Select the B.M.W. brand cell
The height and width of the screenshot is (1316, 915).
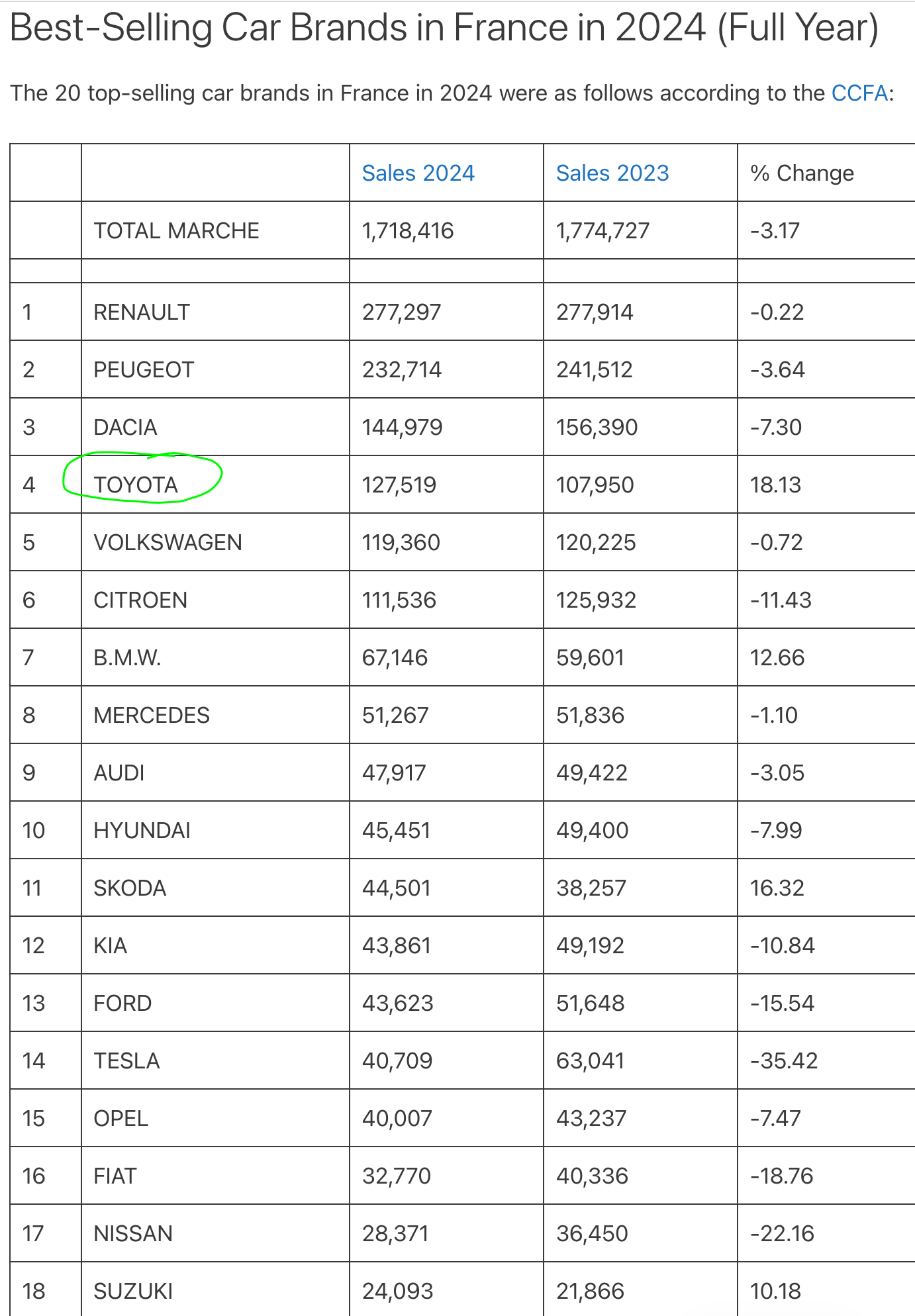pyautogui.click(x=127, y=658)
